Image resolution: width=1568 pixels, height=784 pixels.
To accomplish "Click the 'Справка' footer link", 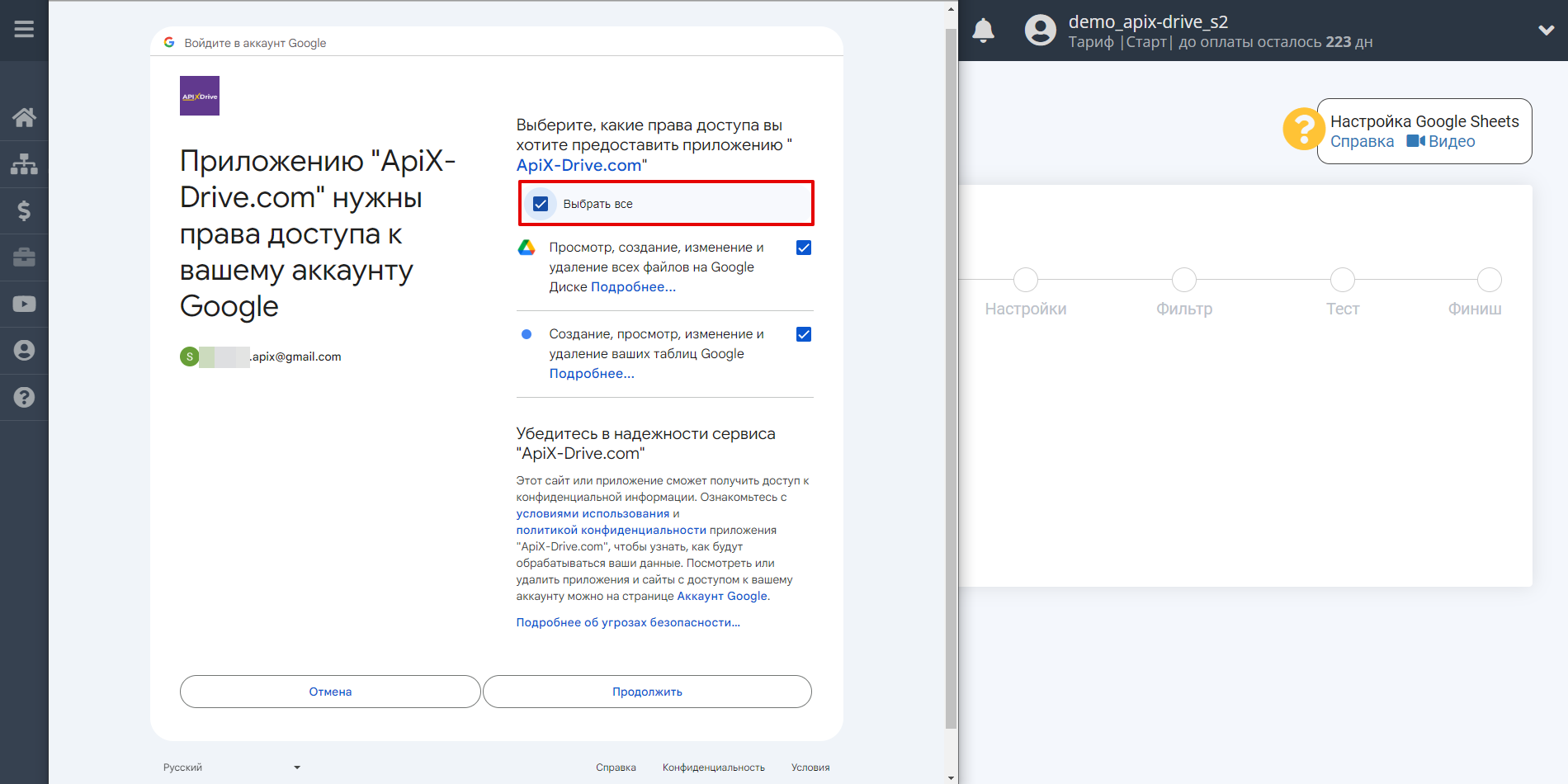I will point(616,767).
